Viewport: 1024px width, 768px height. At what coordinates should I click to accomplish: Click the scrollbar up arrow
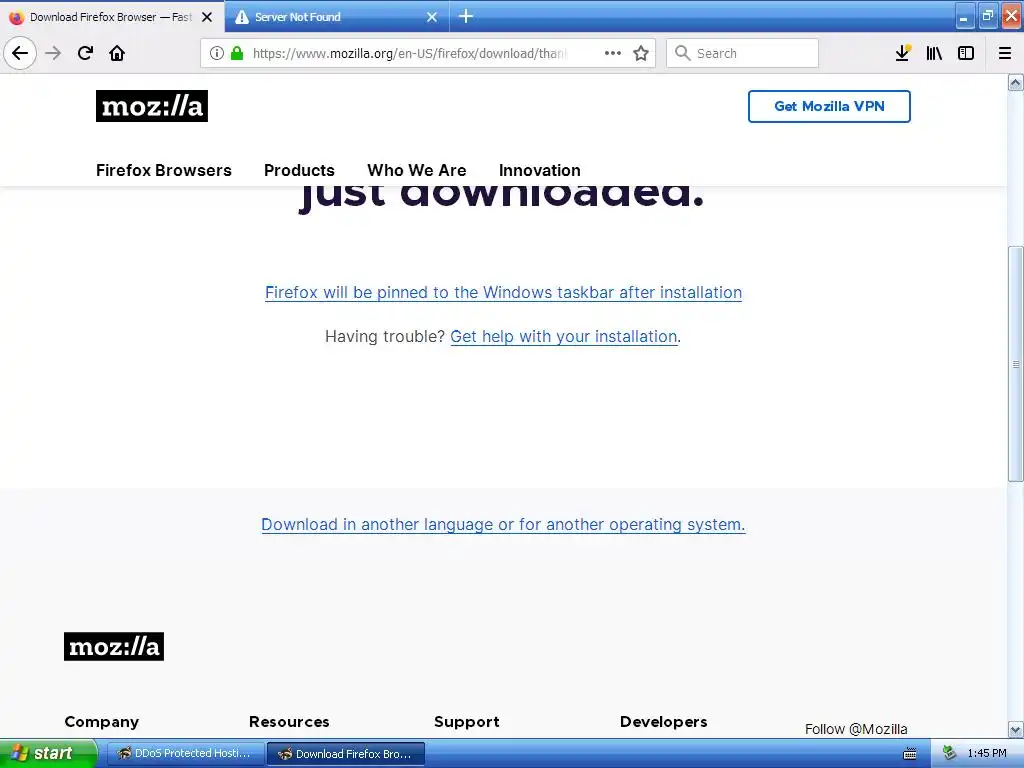pyautogui.click(x=1016, y=82)
